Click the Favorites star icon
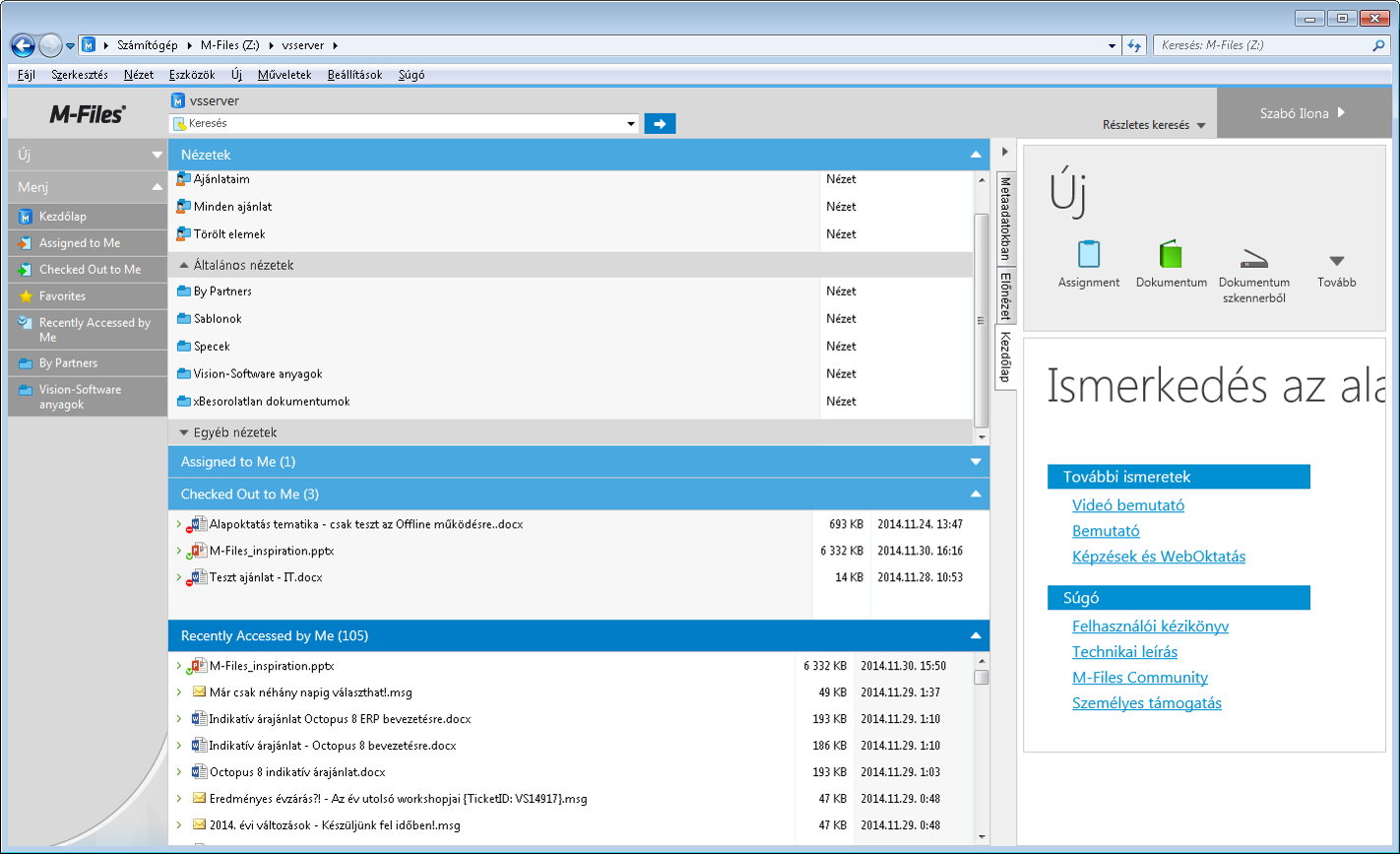 click(26, 296)
